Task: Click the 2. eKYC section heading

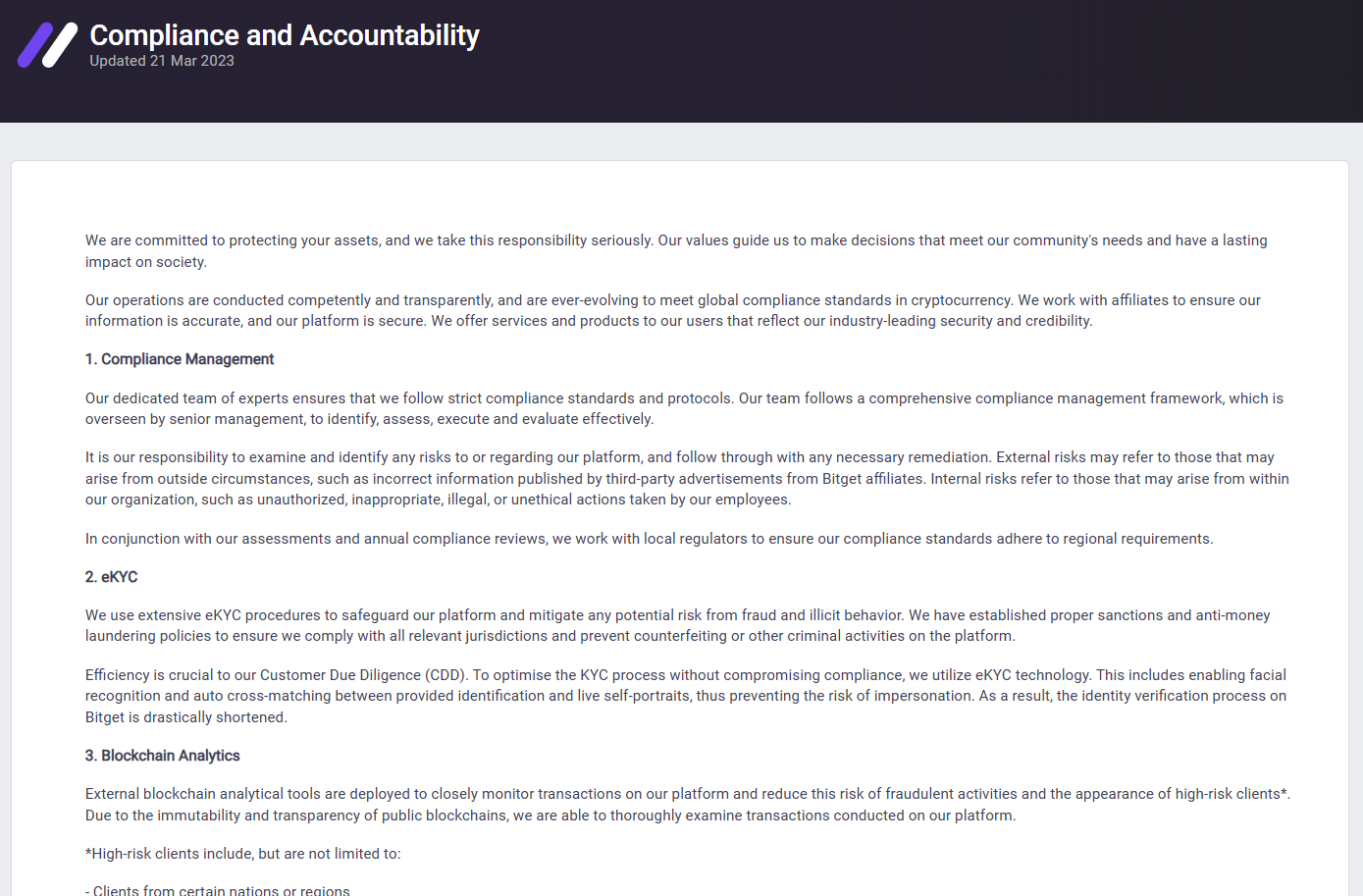Action: [111, 577]
